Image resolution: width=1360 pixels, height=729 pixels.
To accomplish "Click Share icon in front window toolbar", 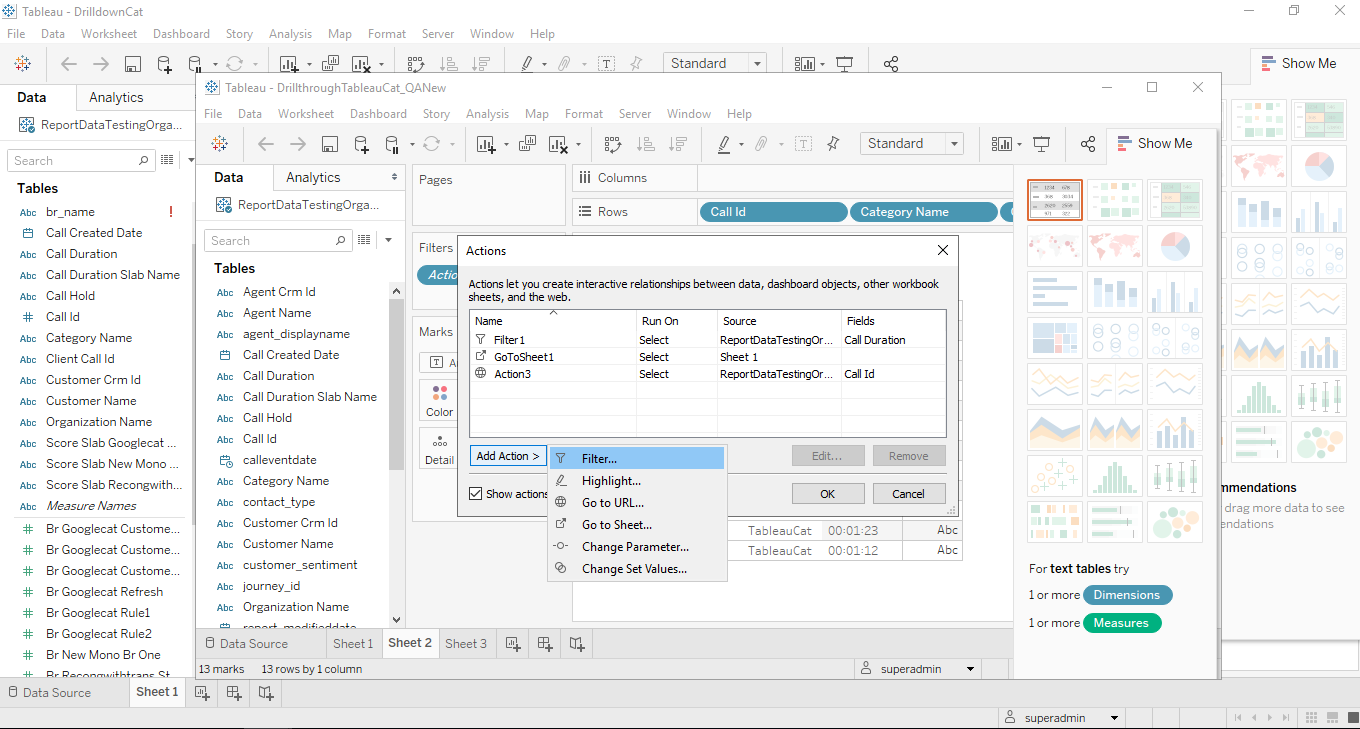I will [x=1088, y=144].
